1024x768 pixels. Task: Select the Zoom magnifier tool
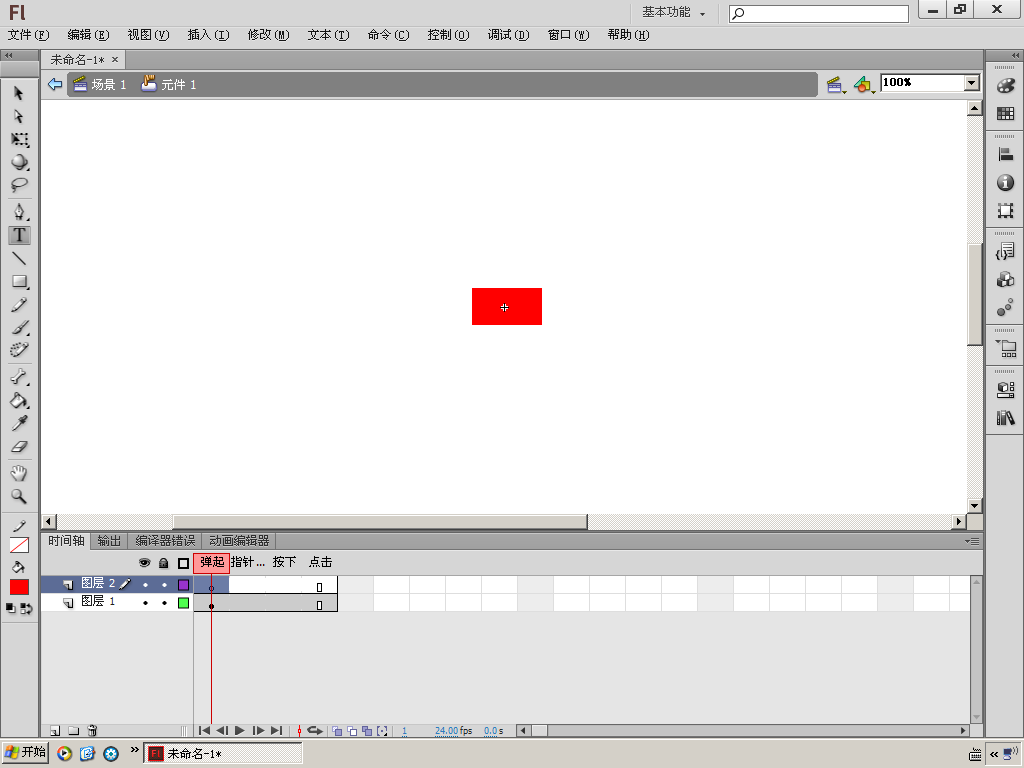tap(19, 496)
